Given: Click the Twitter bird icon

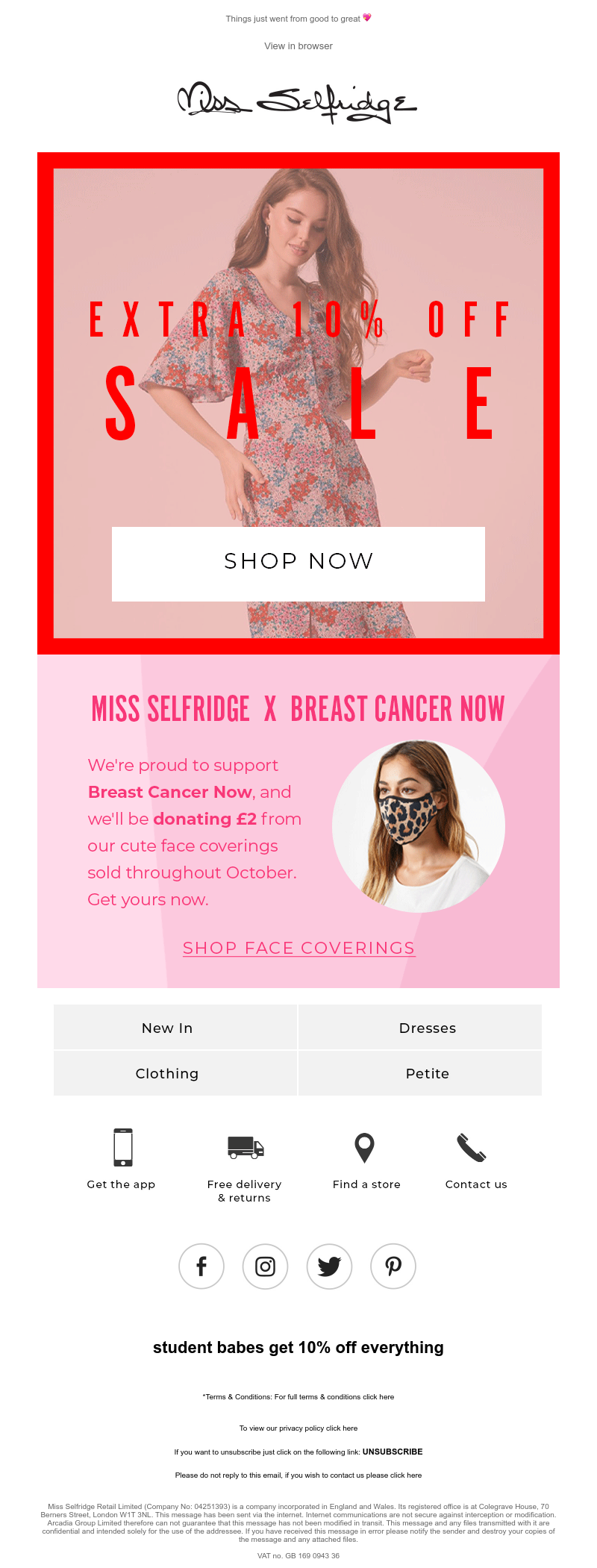Looking at the screenshot, I should point(329,1266).
